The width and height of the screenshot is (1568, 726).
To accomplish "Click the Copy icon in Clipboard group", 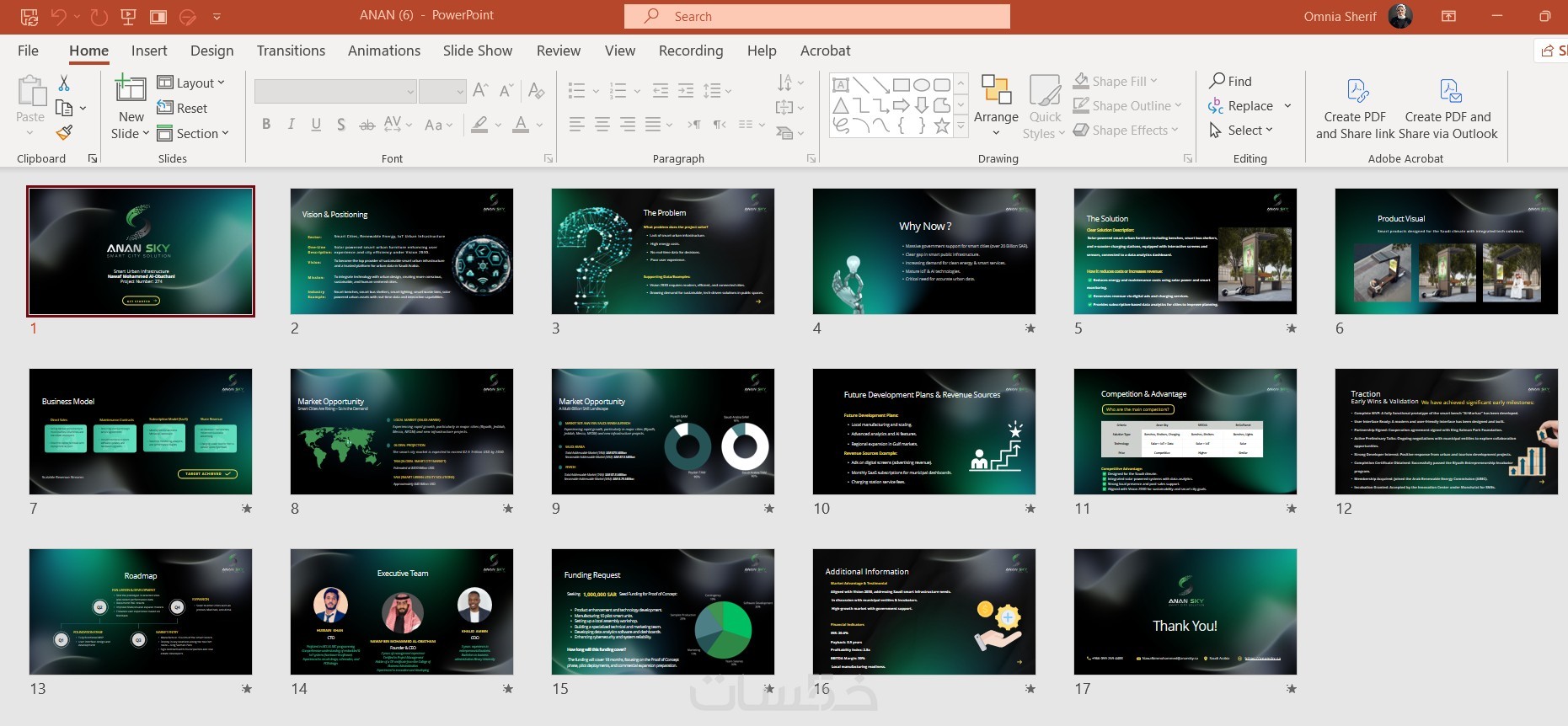I will pos(64,108).
